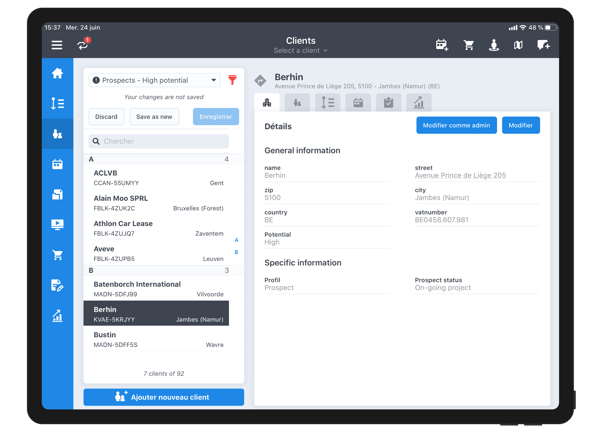This screenshot has width=600, height=432.
Task: Open the hamburger menu
Action: click(x=57, y=45)
